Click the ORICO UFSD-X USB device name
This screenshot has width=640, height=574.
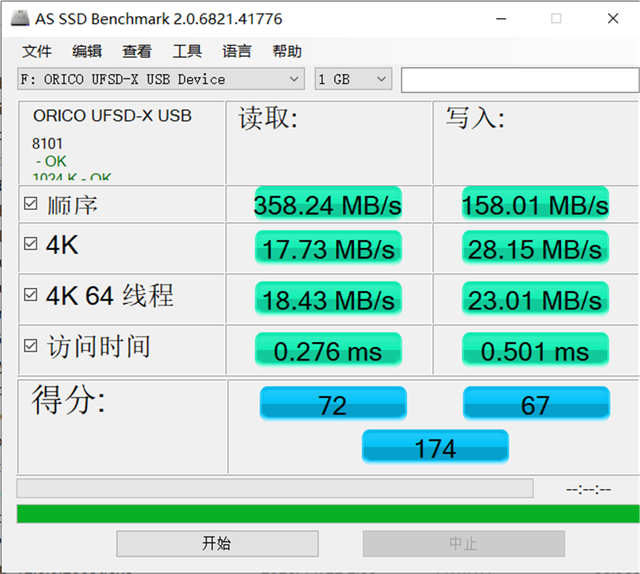click(112, 116)
